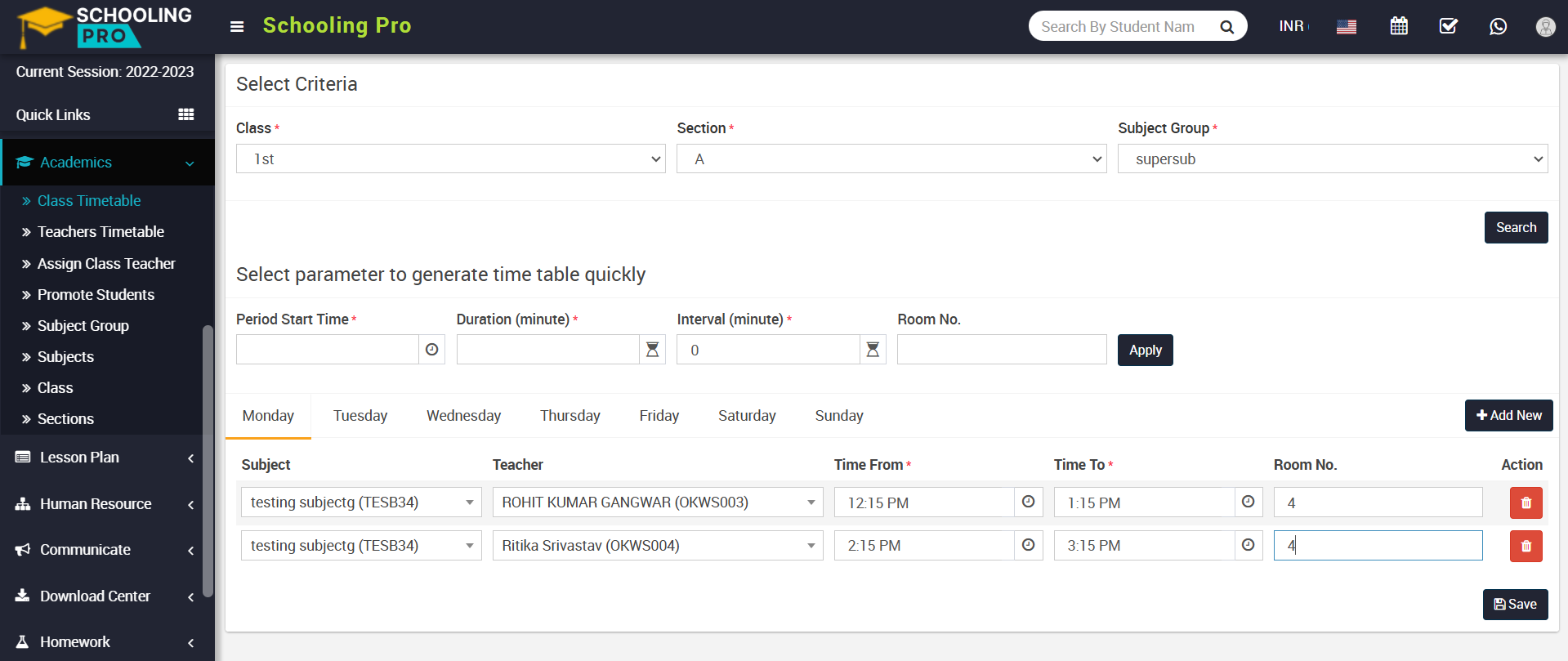Collapse the Academics menu chevron
1568x661 pixels.
190,163
